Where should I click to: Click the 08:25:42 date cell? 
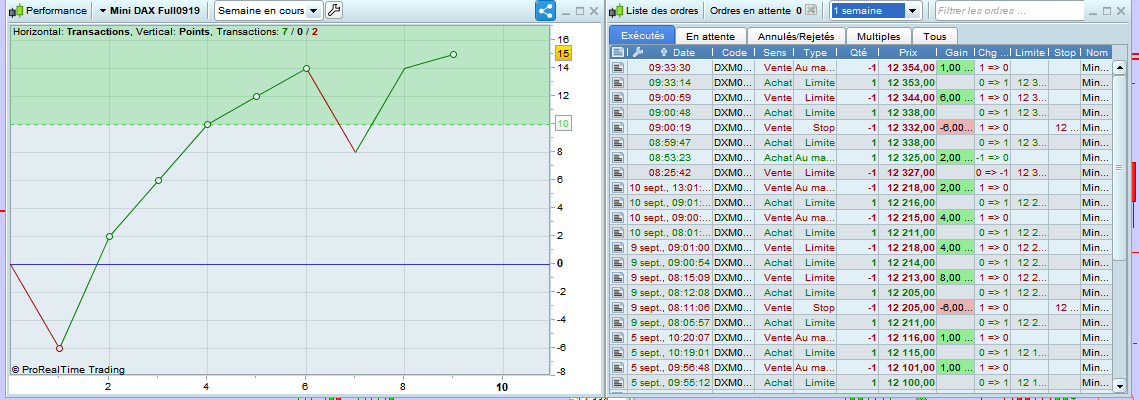[x=670, y=172]
